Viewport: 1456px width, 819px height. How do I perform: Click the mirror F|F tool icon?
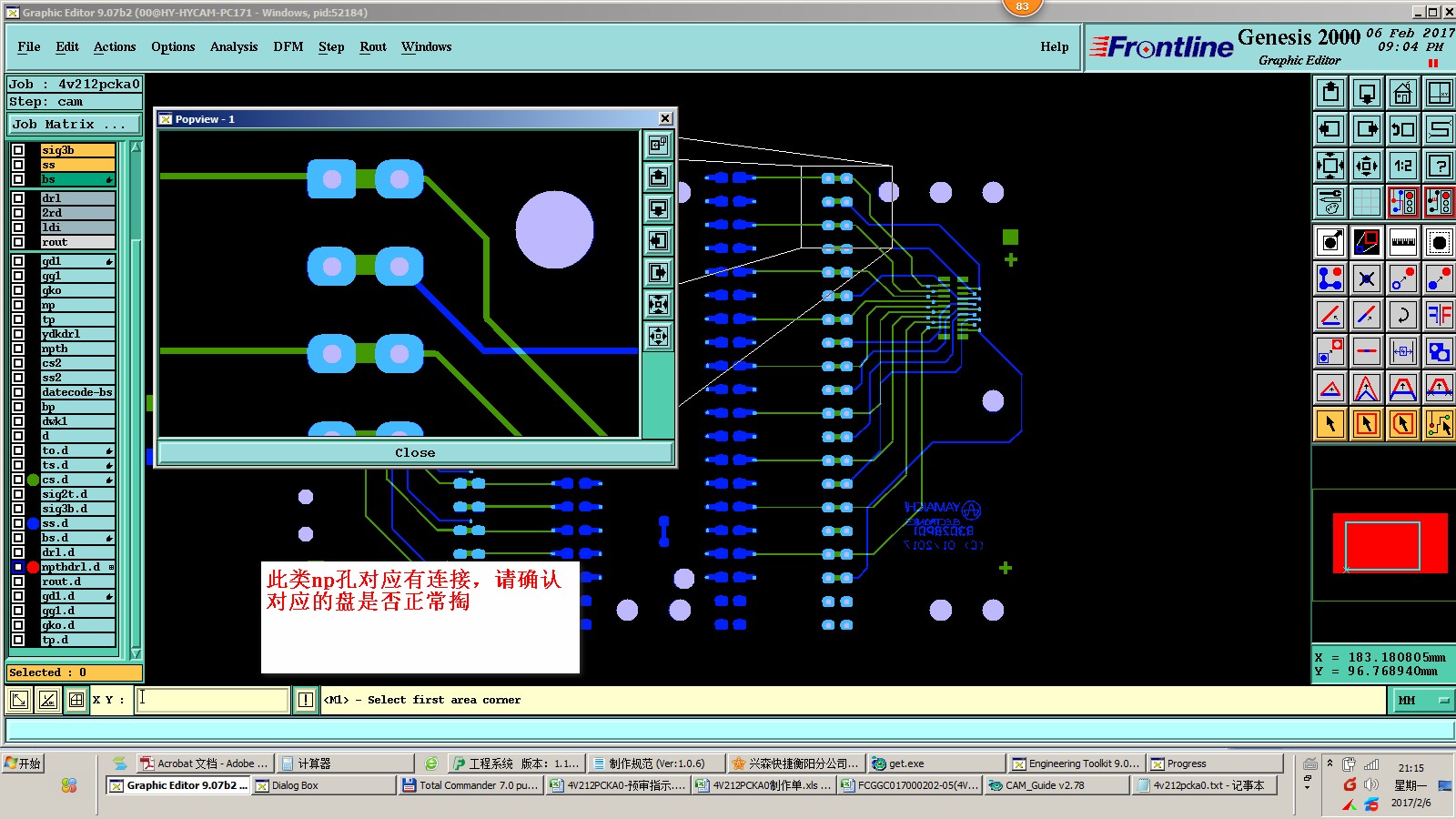(x=1439, y=315)
